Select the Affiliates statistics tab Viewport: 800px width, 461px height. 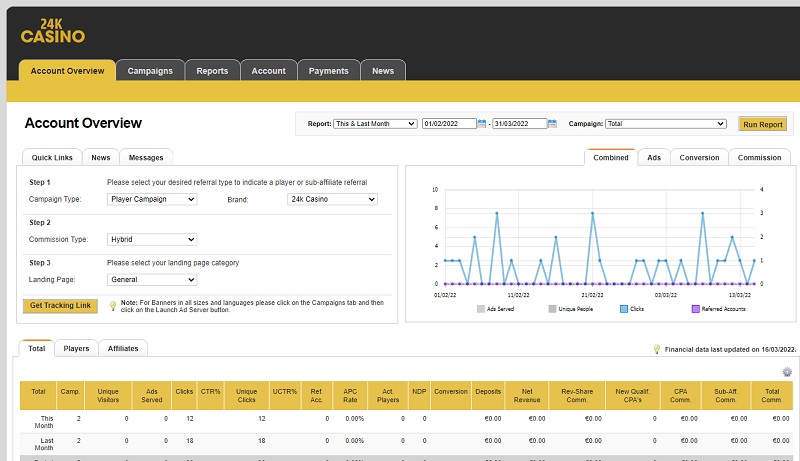point(123,348)
